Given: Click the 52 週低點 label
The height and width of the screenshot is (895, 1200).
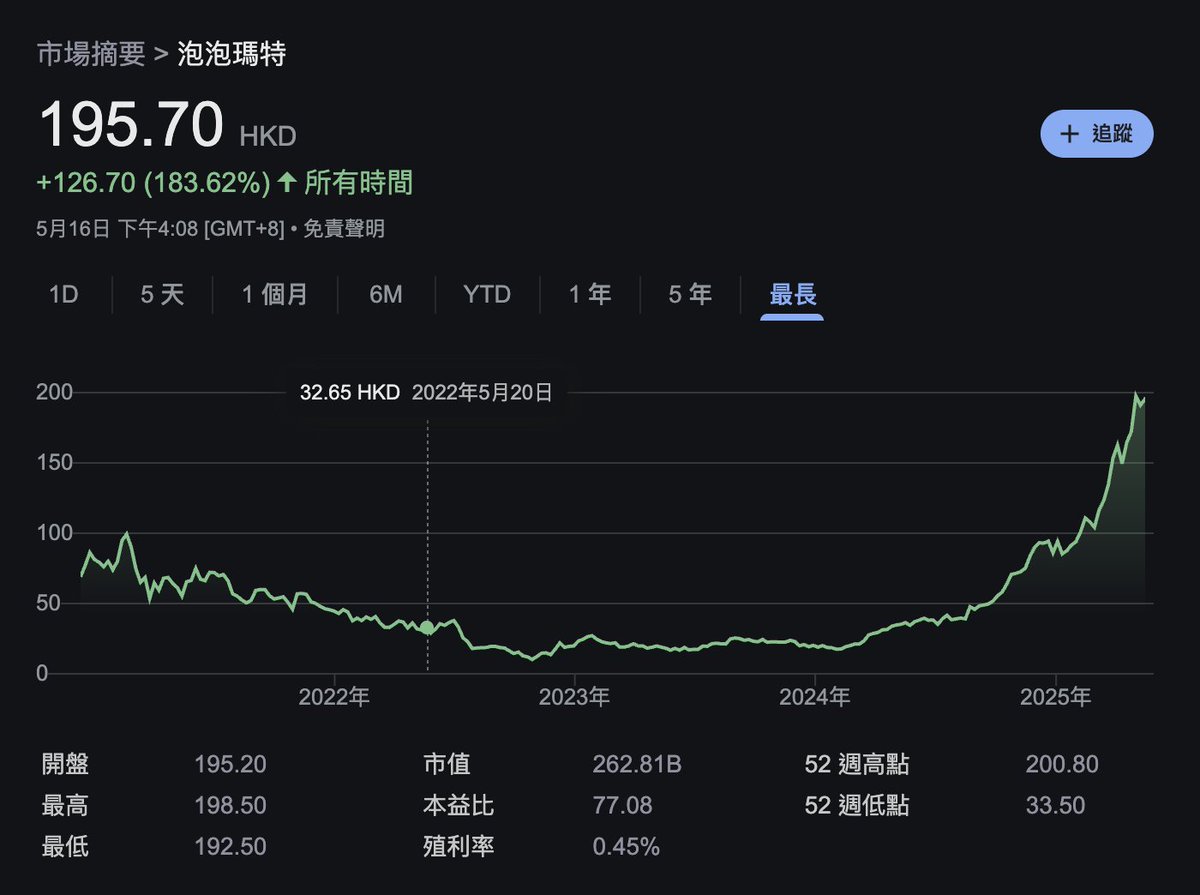Looking at the screenshot, I should pos(857,806).
